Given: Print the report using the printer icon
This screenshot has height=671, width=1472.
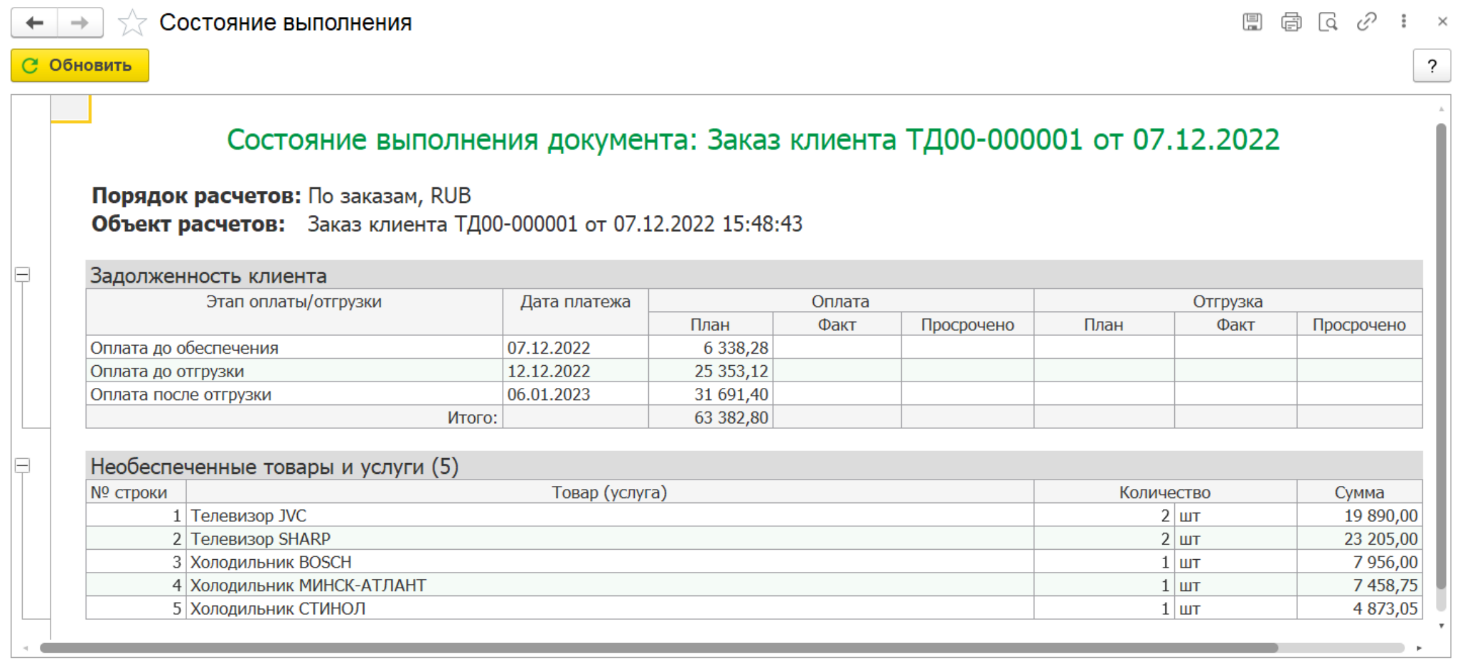Looking at the screenshot, I should 1291,22.
